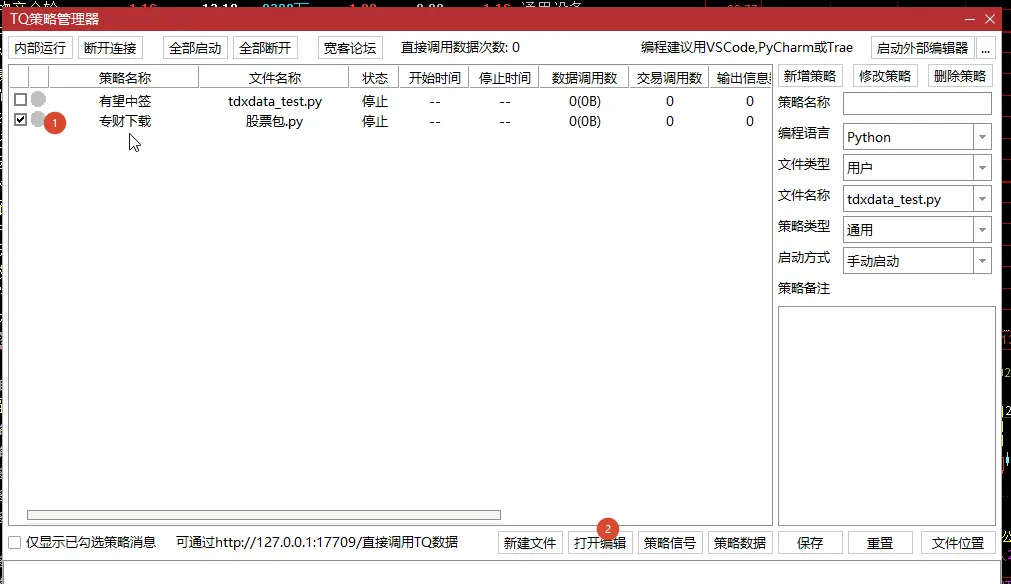
Task: Click the 策略信号 button
Action: [x=670, y=543]
